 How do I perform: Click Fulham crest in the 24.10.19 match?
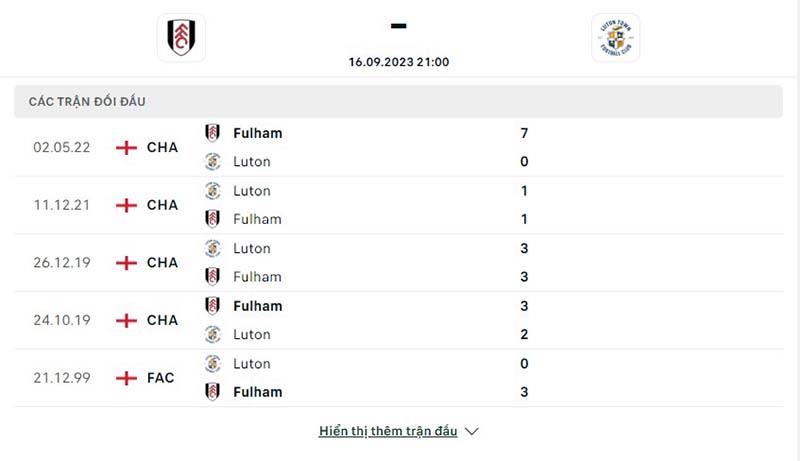point(213,306)
